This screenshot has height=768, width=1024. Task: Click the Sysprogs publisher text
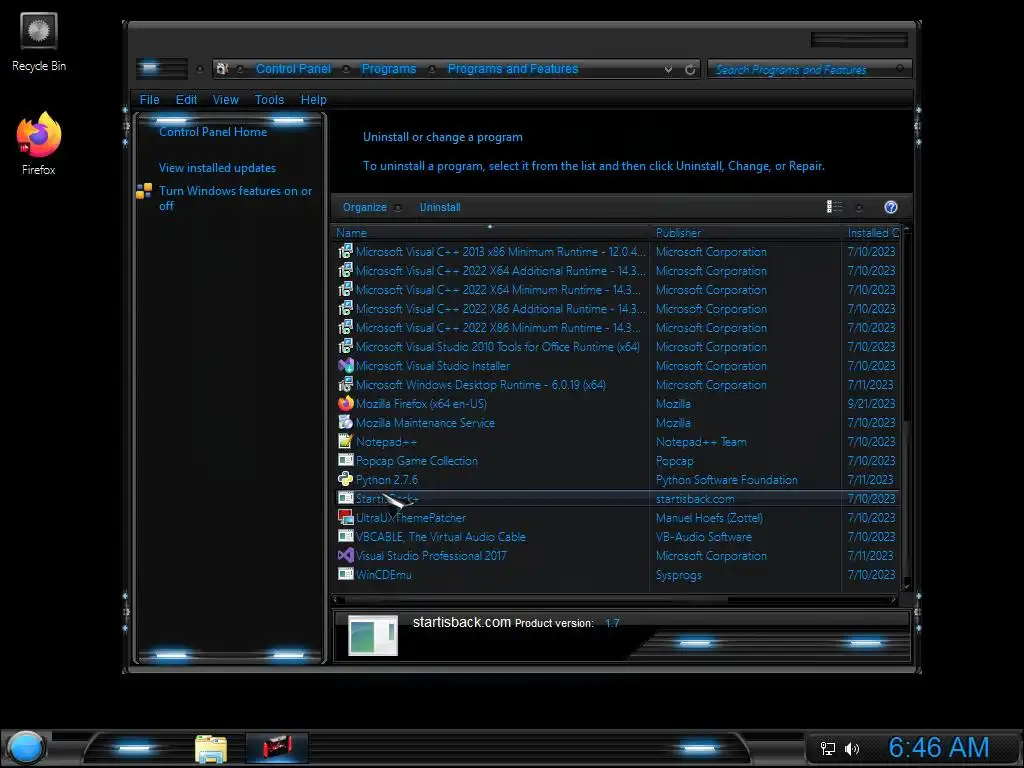679,575
